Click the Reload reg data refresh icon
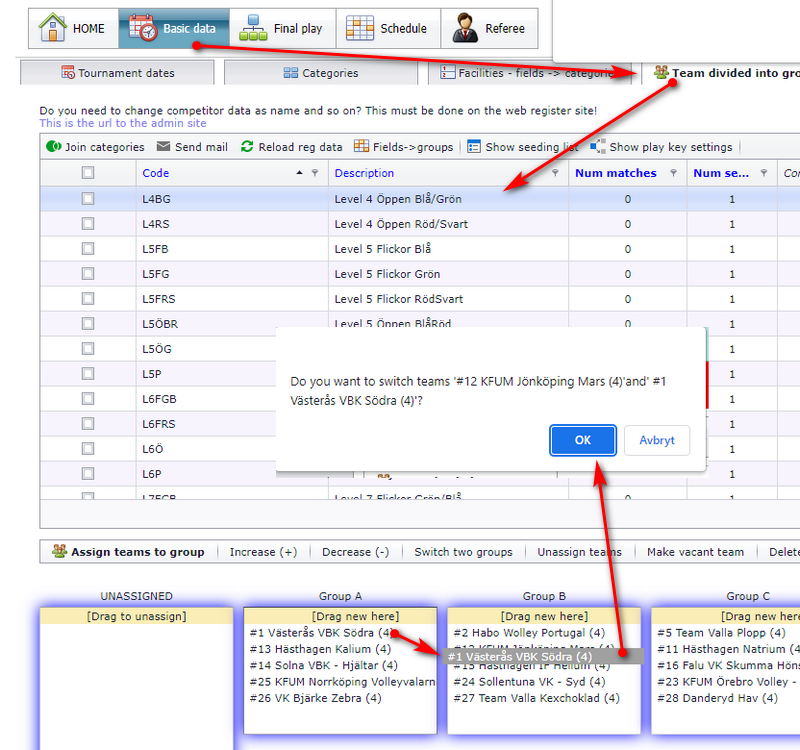 click(x=247, y=146)
